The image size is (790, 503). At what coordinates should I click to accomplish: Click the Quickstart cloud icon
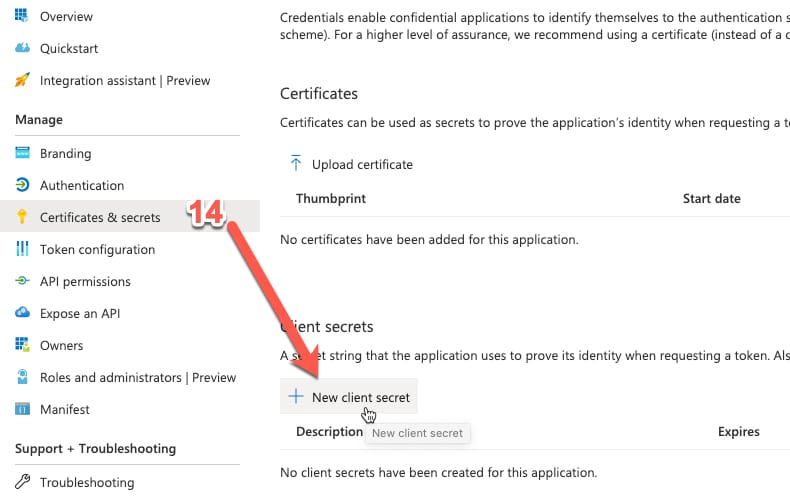pyautogui.click(x=22, y=48)
